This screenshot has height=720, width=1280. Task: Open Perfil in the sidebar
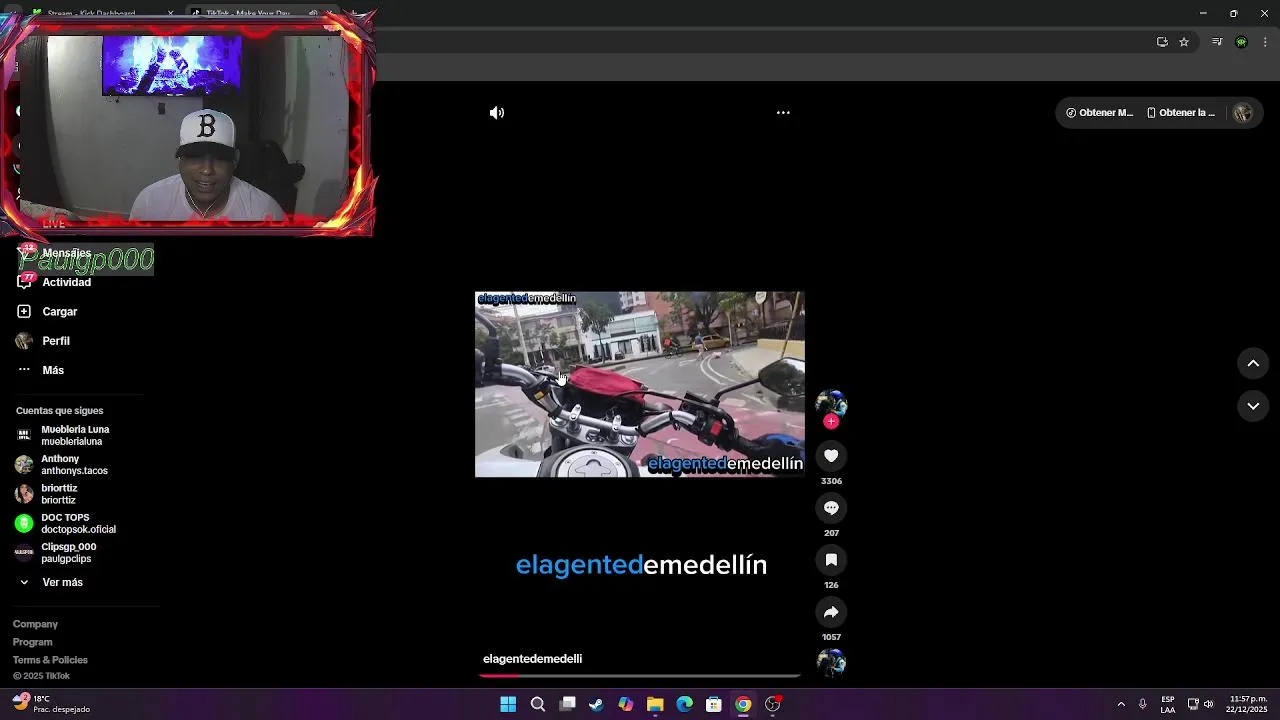(55, 341)
